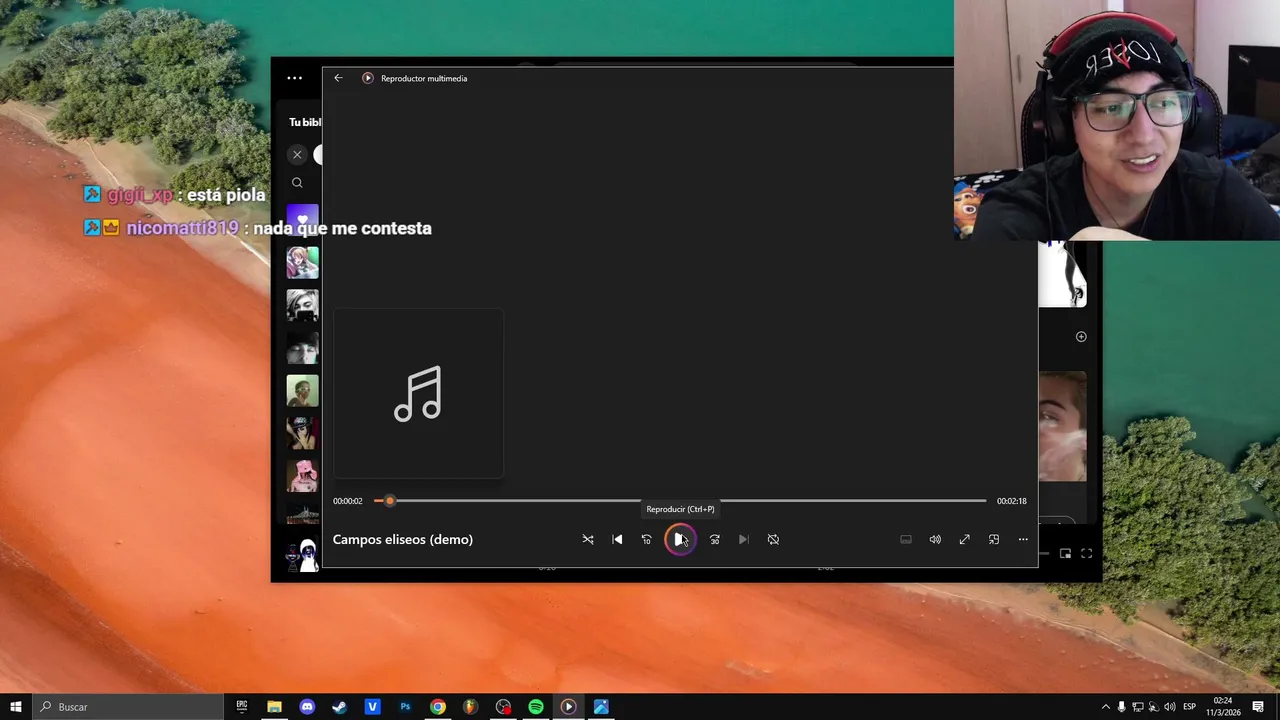Toggle shuffle in media player
Screen dimensions: 1280x720
click(588, 539)
